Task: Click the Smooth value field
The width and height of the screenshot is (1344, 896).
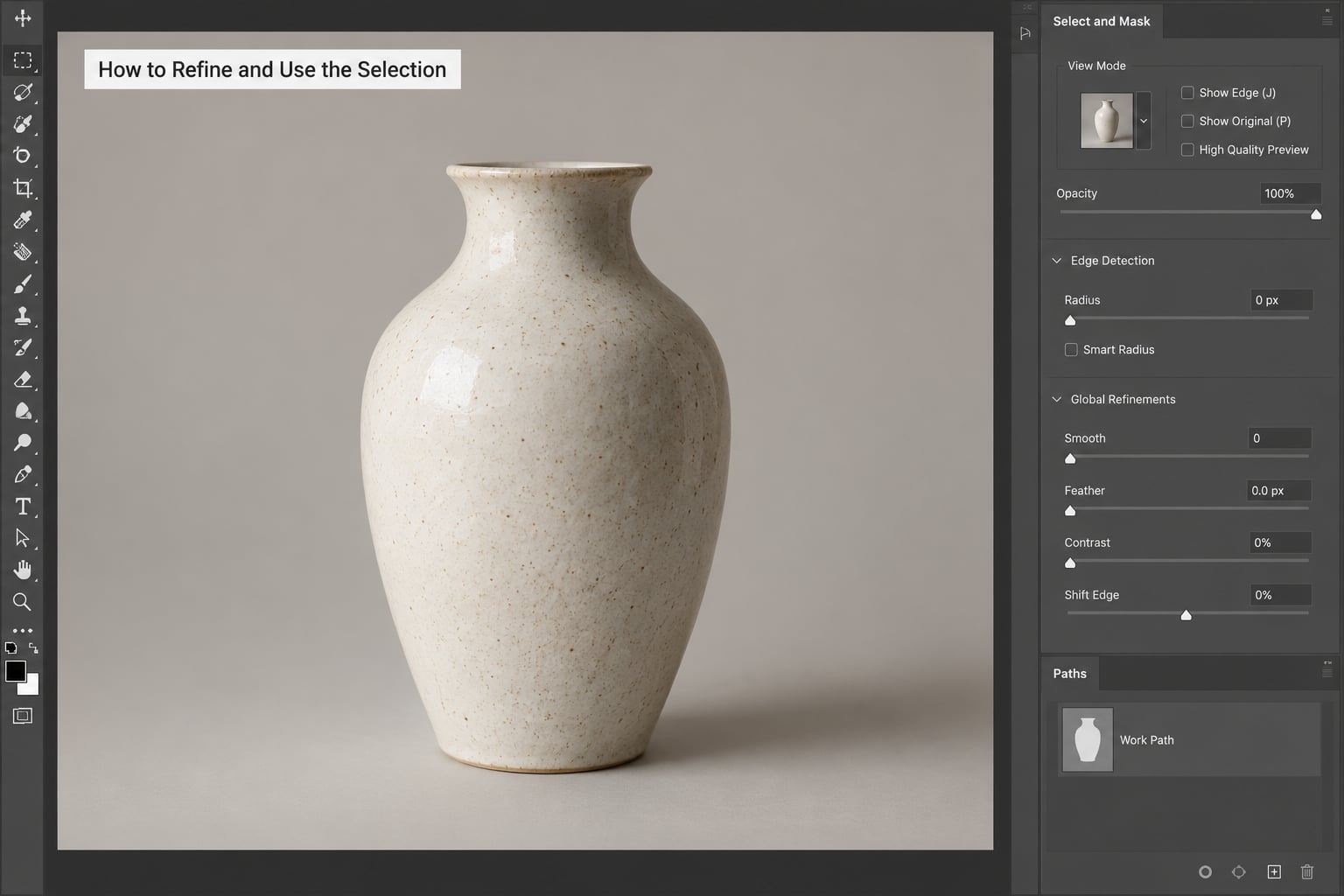Action: tap(1280, 438)
